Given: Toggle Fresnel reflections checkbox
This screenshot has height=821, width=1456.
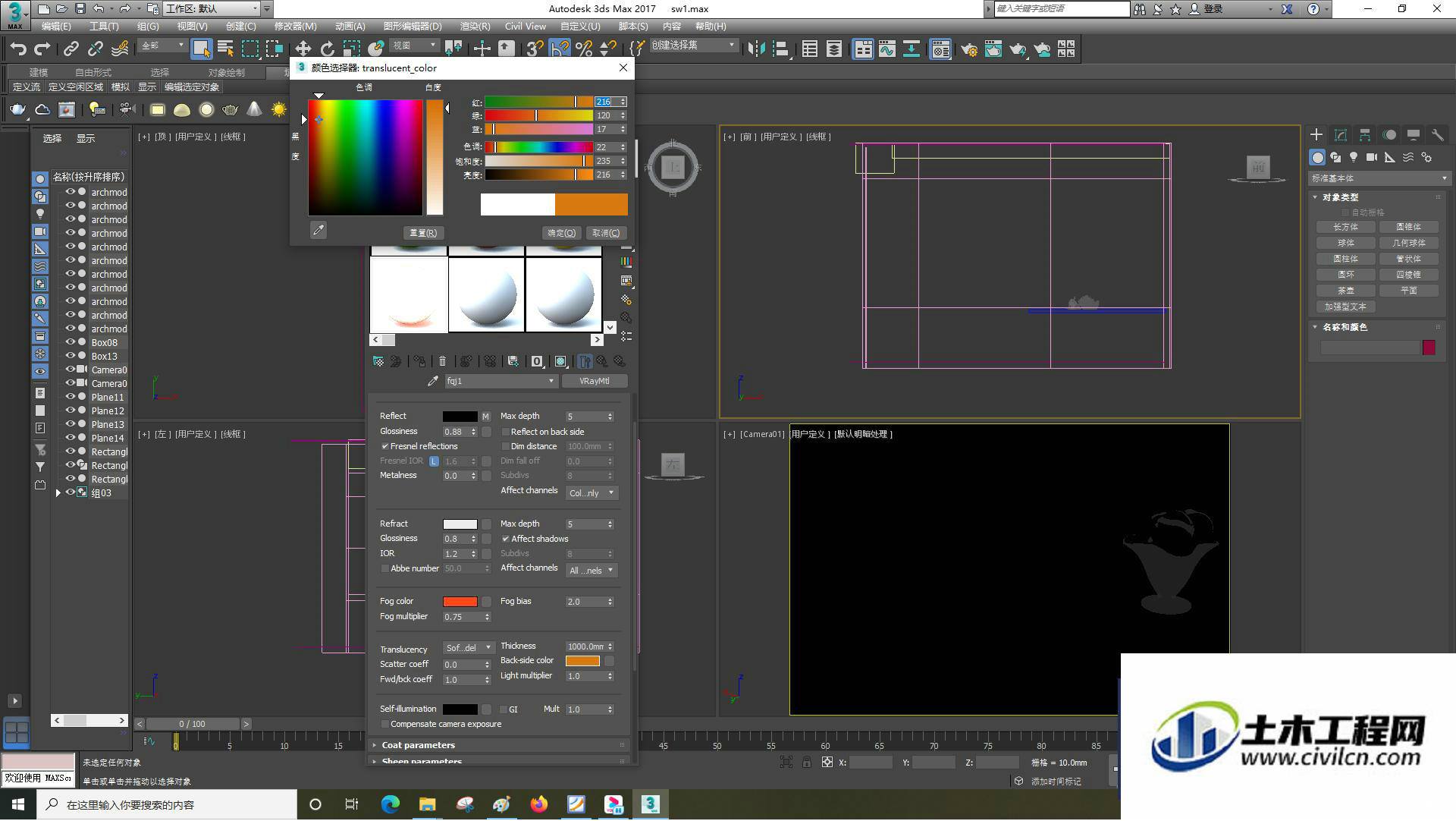Looking at the screenshot, I should coord(384,446).
